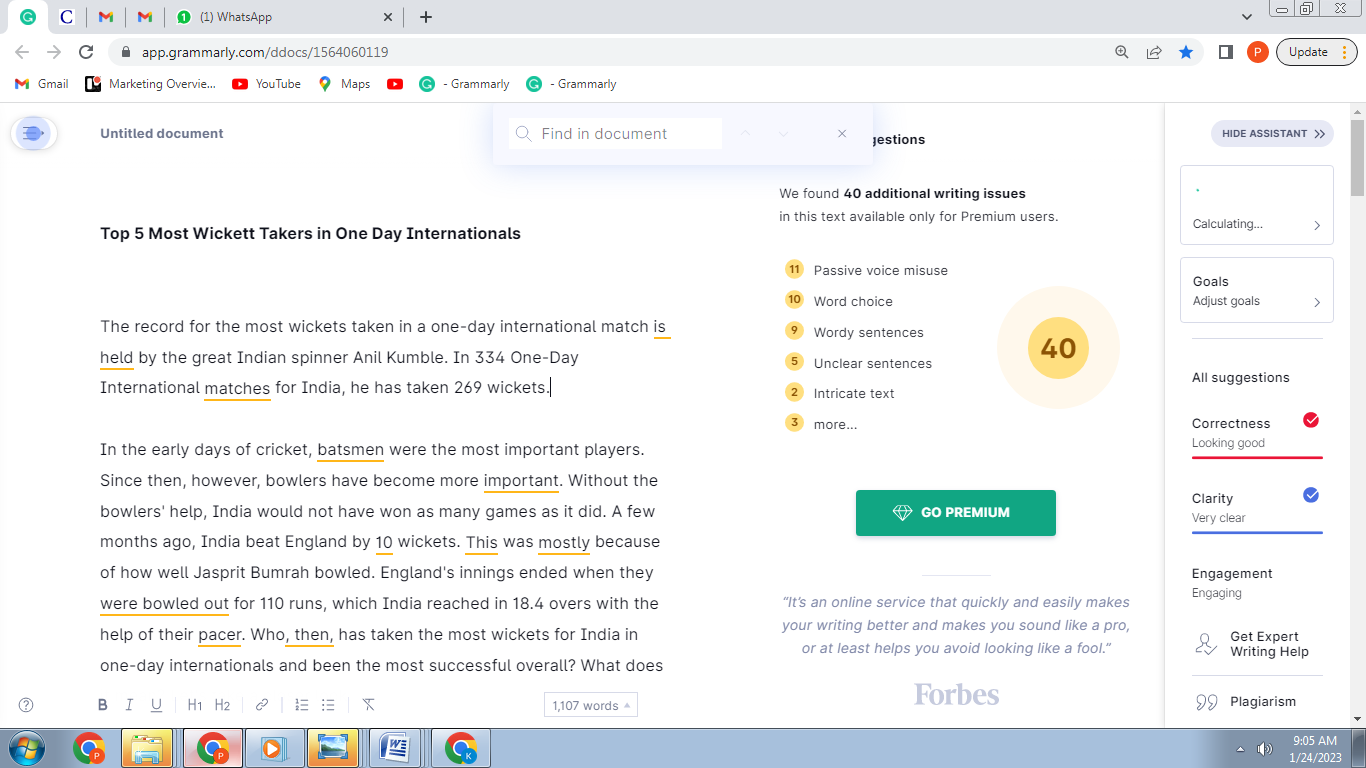Click the underlined phrase 'were bowled out'
Viewport: 1366px width, 768px height.
pos(165,604)
